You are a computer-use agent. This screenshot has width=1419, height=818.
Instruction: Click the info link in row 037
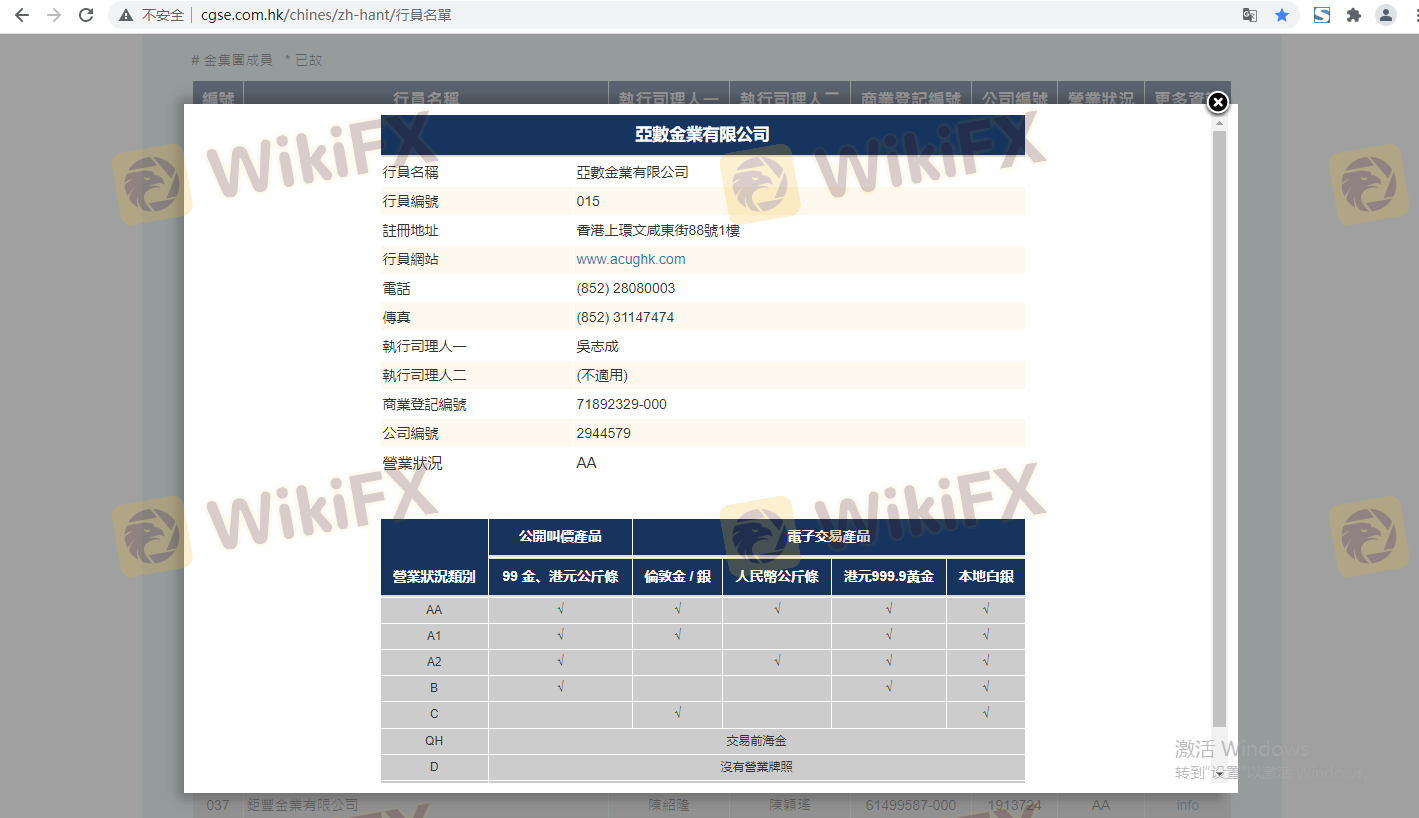click(1187, 805)
